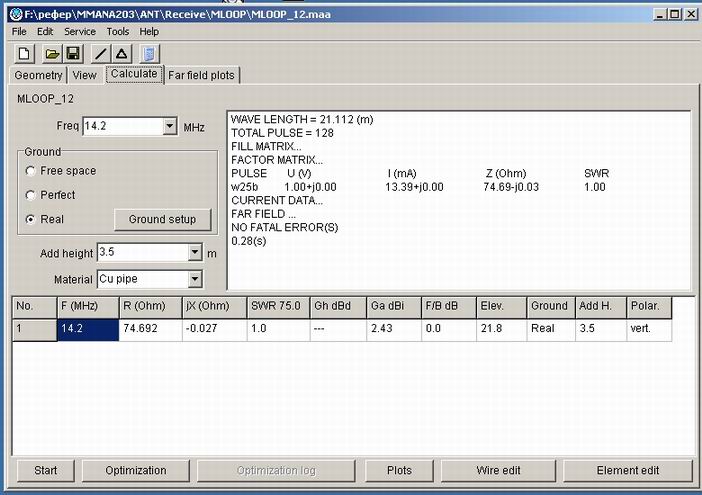Click the MMANA app icon in title bar

click(13, 13)
